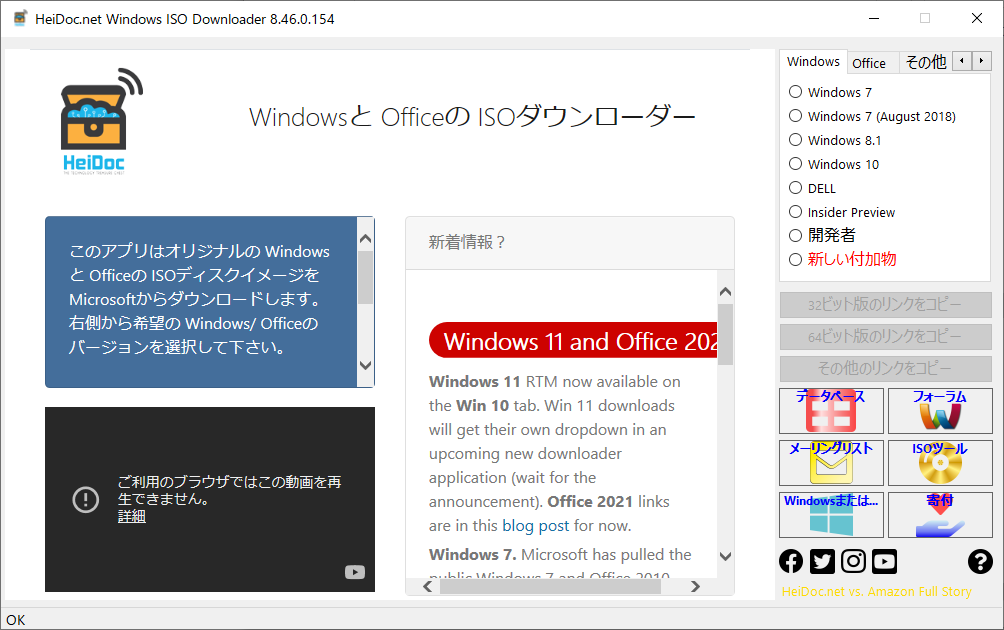1004x630 pixels.
Task: Open the YouTube icon link
Action: [x=884, y=561]
